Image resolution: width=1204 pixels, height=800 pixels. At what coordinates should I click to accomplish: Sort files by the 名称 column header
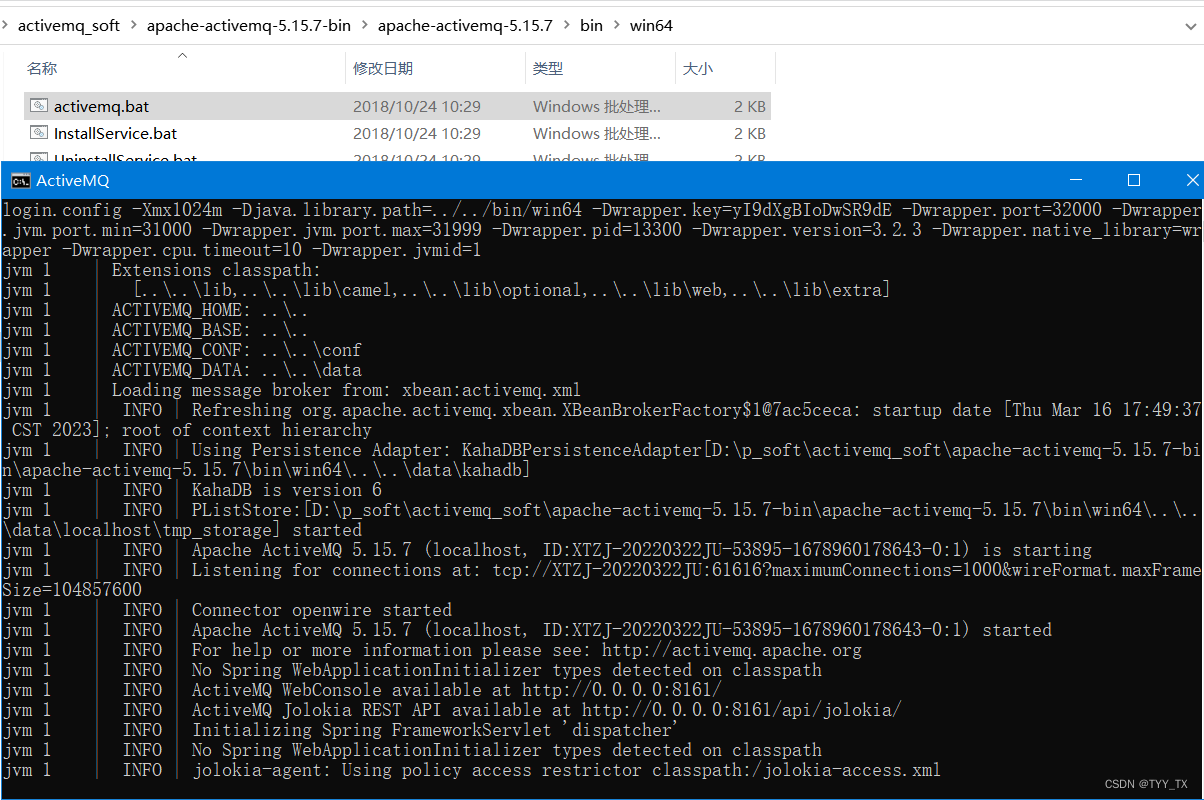tap(42, 68)
